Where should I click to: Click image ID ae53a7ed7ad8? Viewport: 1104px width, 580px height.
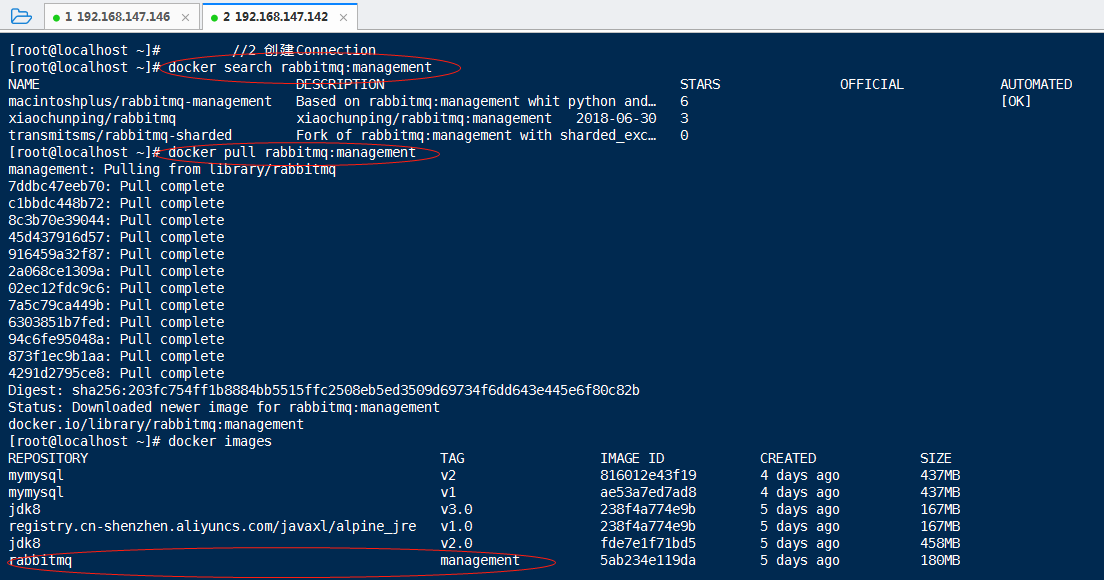(648, 492)
